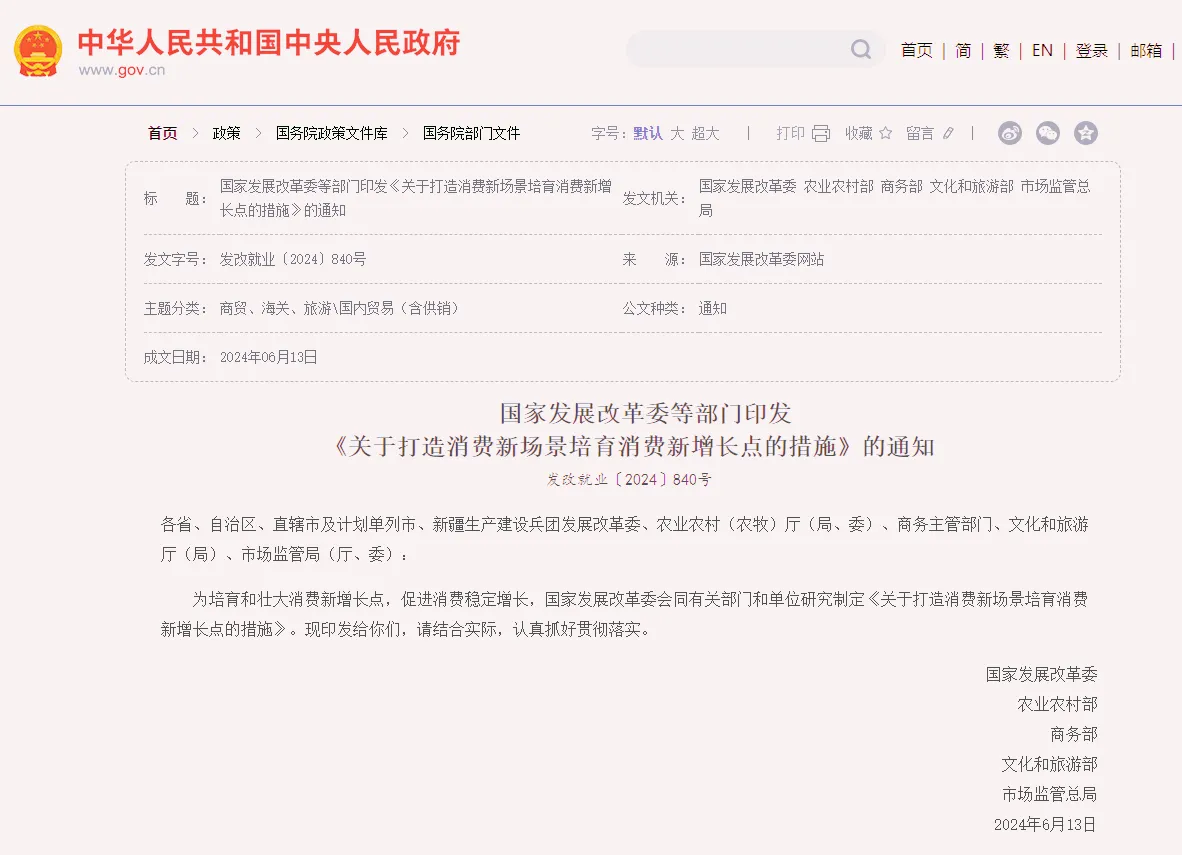Share to WeChat icon
The width and height of the screenshot is (1182, 855).
point(1048,133)
